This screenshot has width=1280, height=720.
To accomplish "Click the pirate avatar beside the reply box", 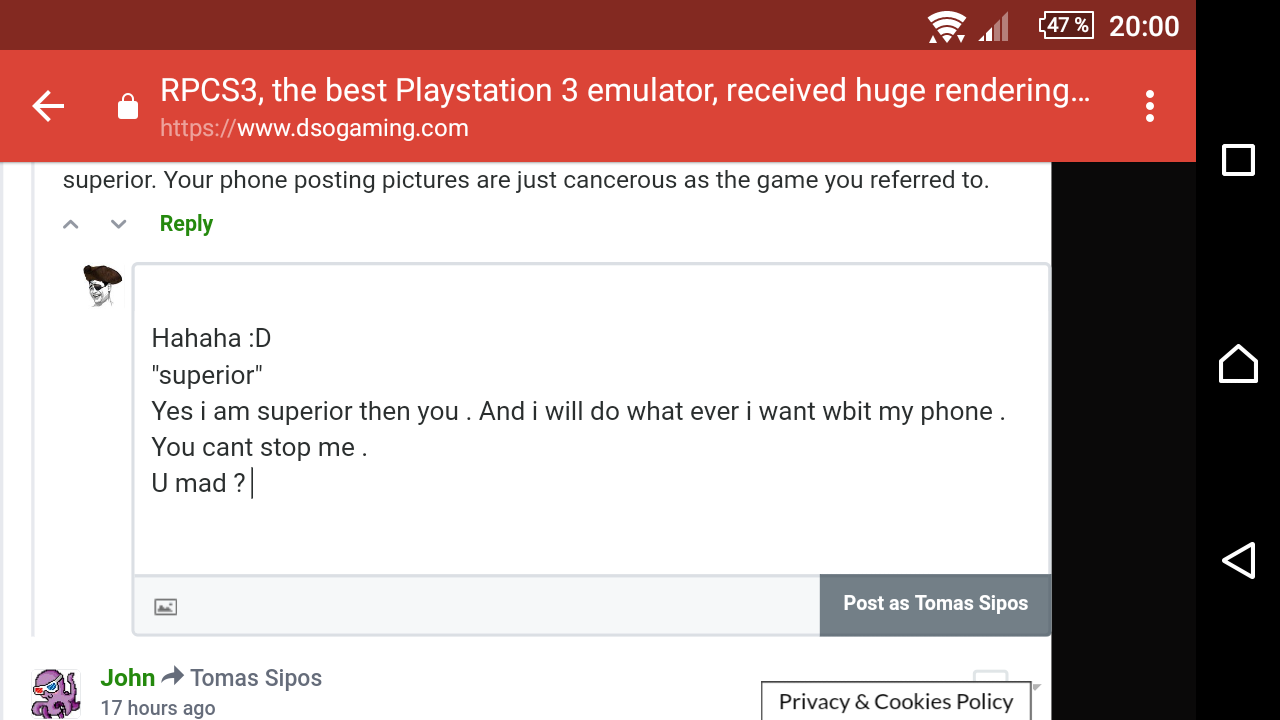I will click(x=101, y=285).
